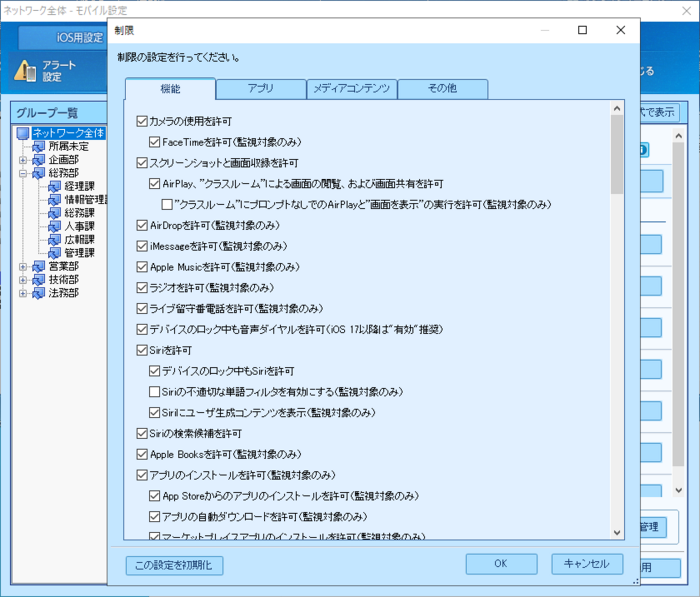Expand the 営業部 tree node
This screenshot has height=597, width=700.
(x=23, y=267)
